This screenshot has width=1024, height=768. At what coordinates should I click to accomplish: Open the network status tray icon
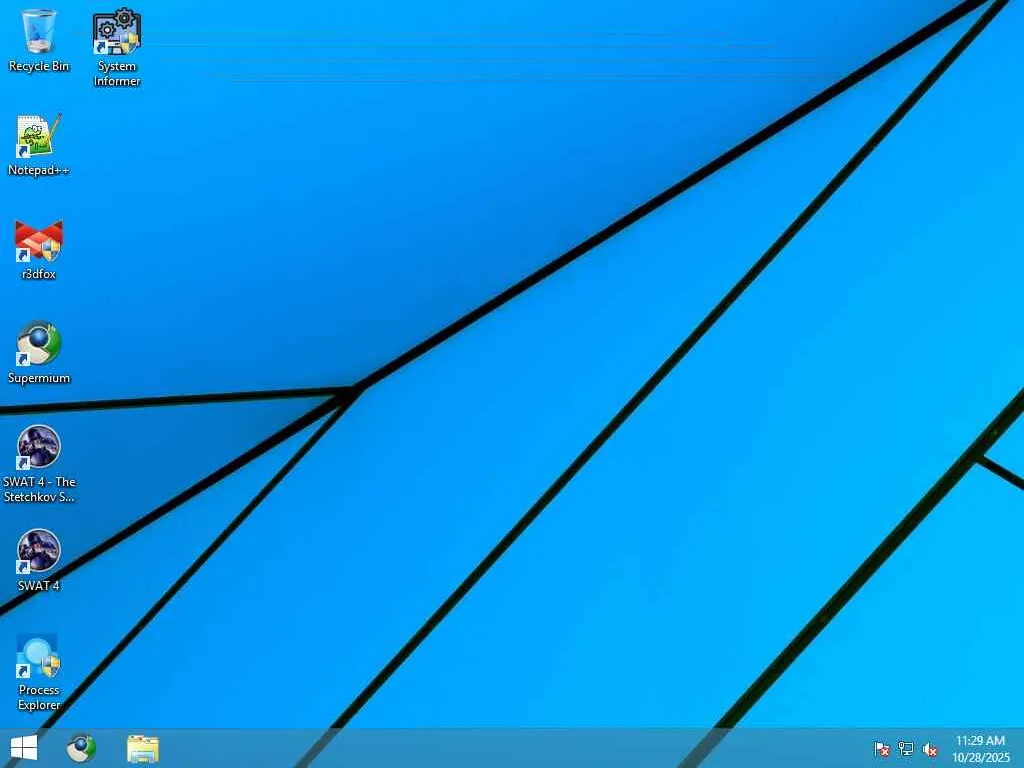click(x=905, y=749)
